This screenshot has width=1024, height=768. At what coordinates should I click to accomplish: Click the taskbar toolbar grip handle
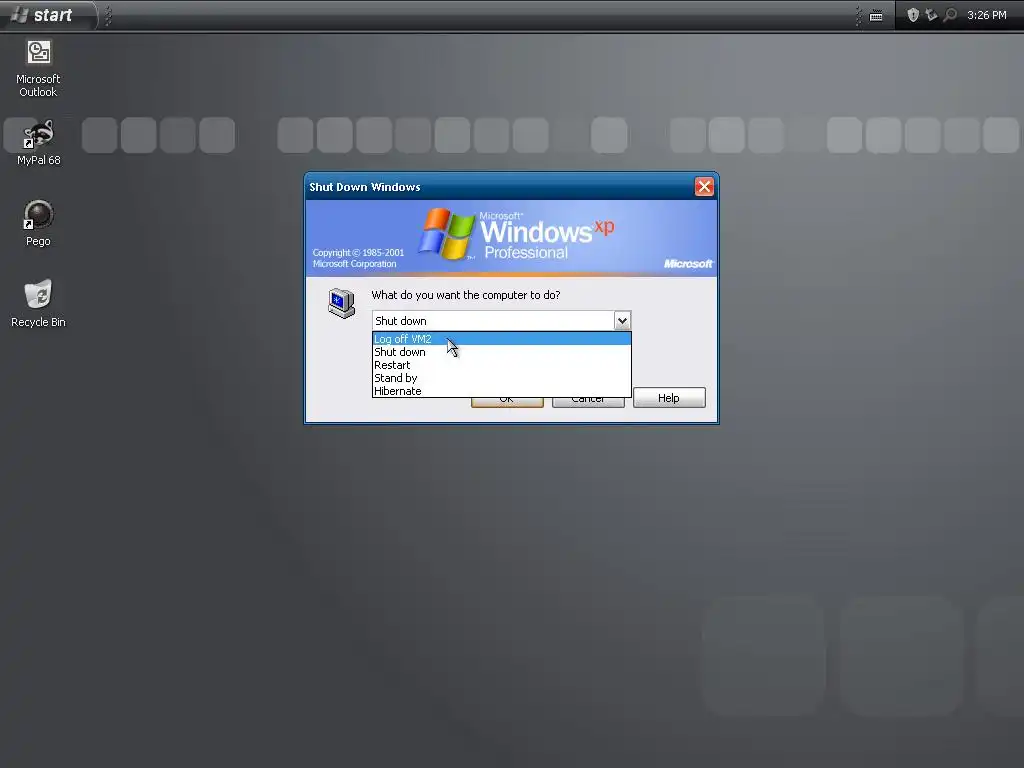coord(108,16)
